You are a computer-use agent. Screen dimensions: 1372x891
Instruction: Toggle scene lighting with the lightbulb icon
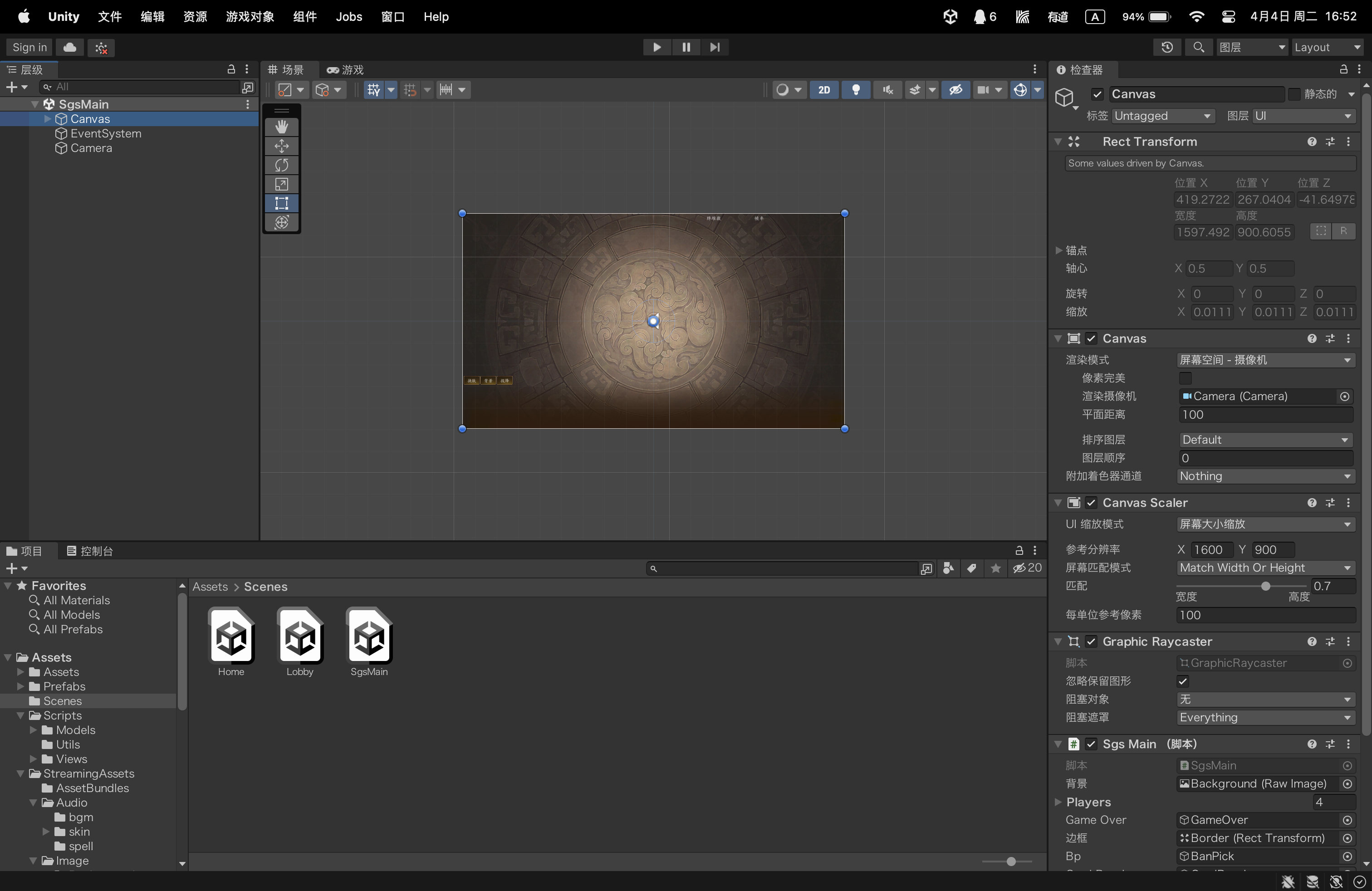(856, 90)
